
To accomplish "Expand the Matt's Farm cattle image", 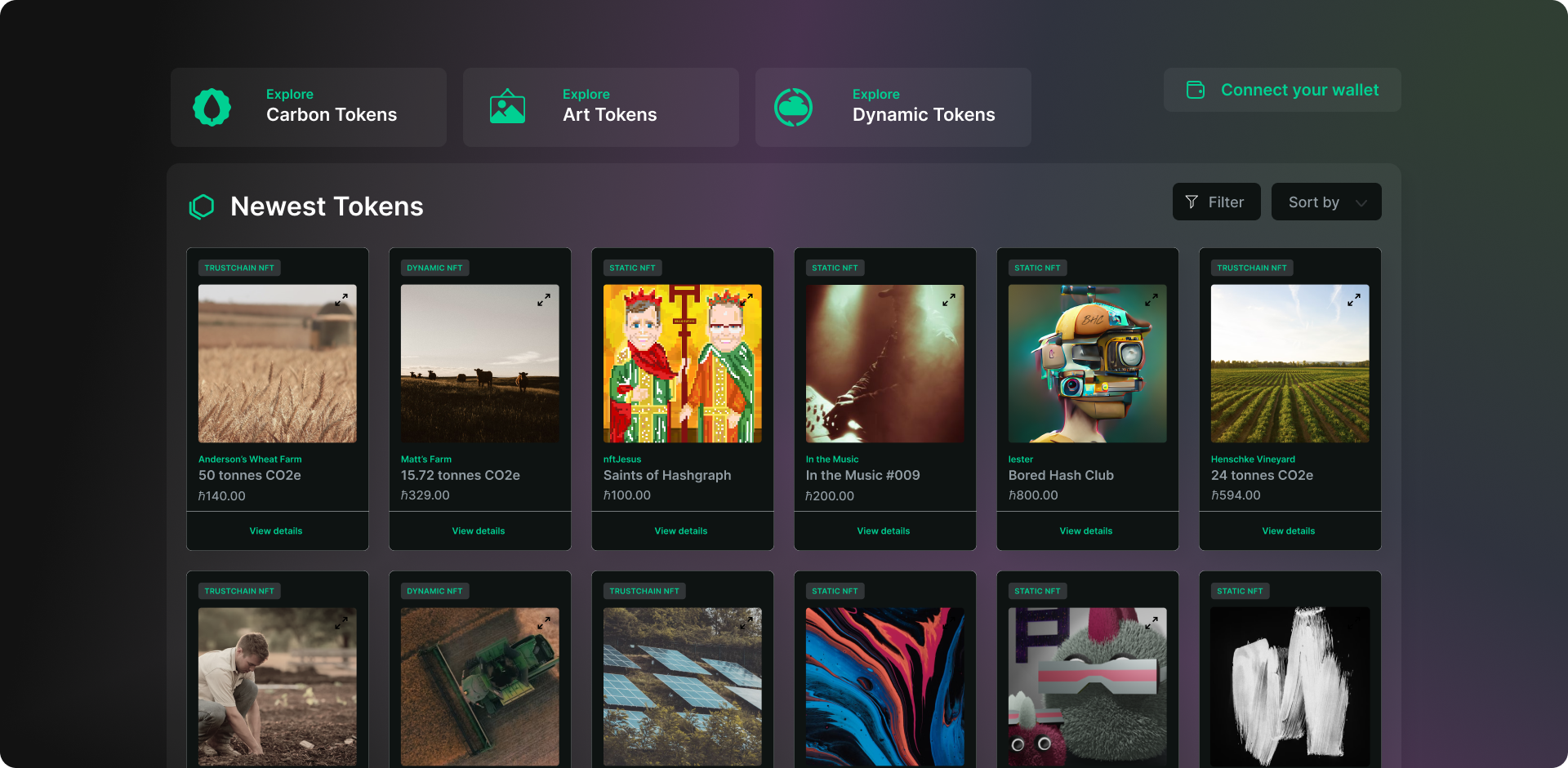I will (544, 300).
